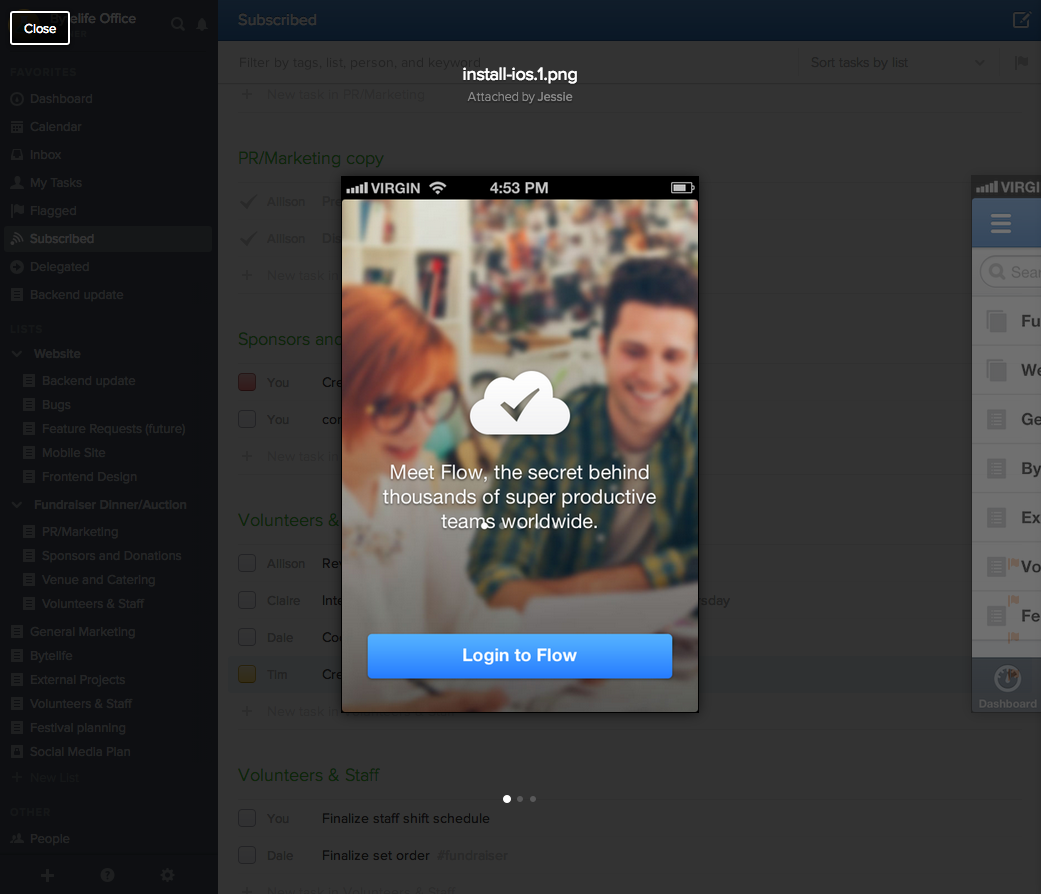This screenshot has width=1041, height=894.
Task: Open PR/Marketing list in sidebar
Action: pyautogui.click(x=80, y=532)
